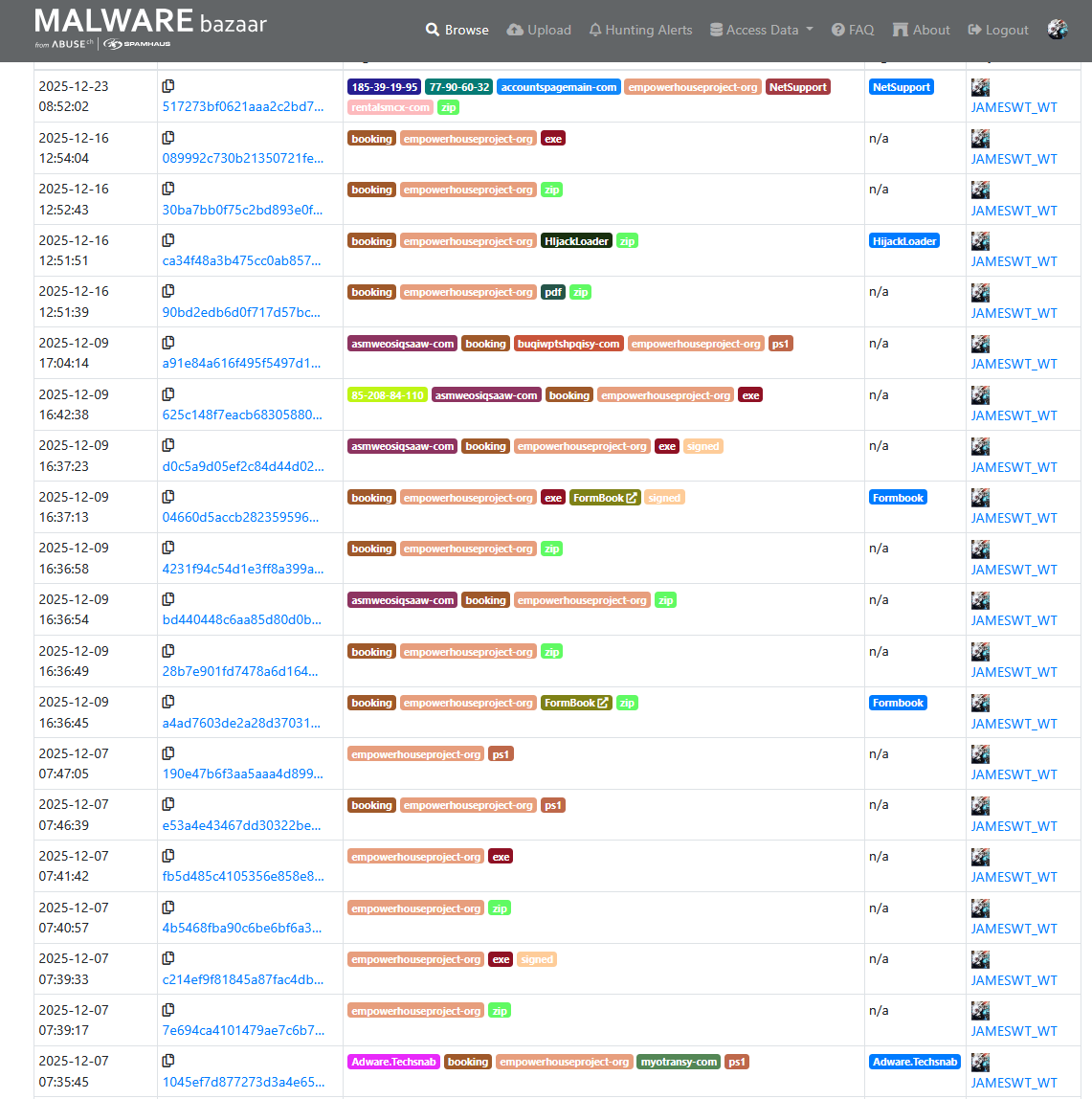Click exe tag in 07:41:42 row
The height and width of the screenshot is (1099, 1092).
pyautogui.click(x=501, y=857)
